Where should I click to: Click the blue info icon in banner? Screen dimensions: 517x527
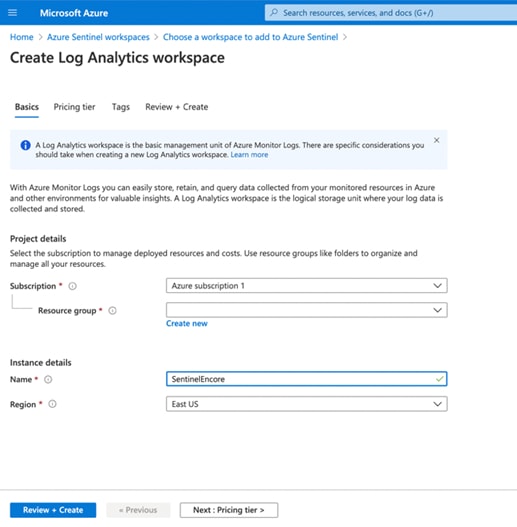click(x=26, y=145)
